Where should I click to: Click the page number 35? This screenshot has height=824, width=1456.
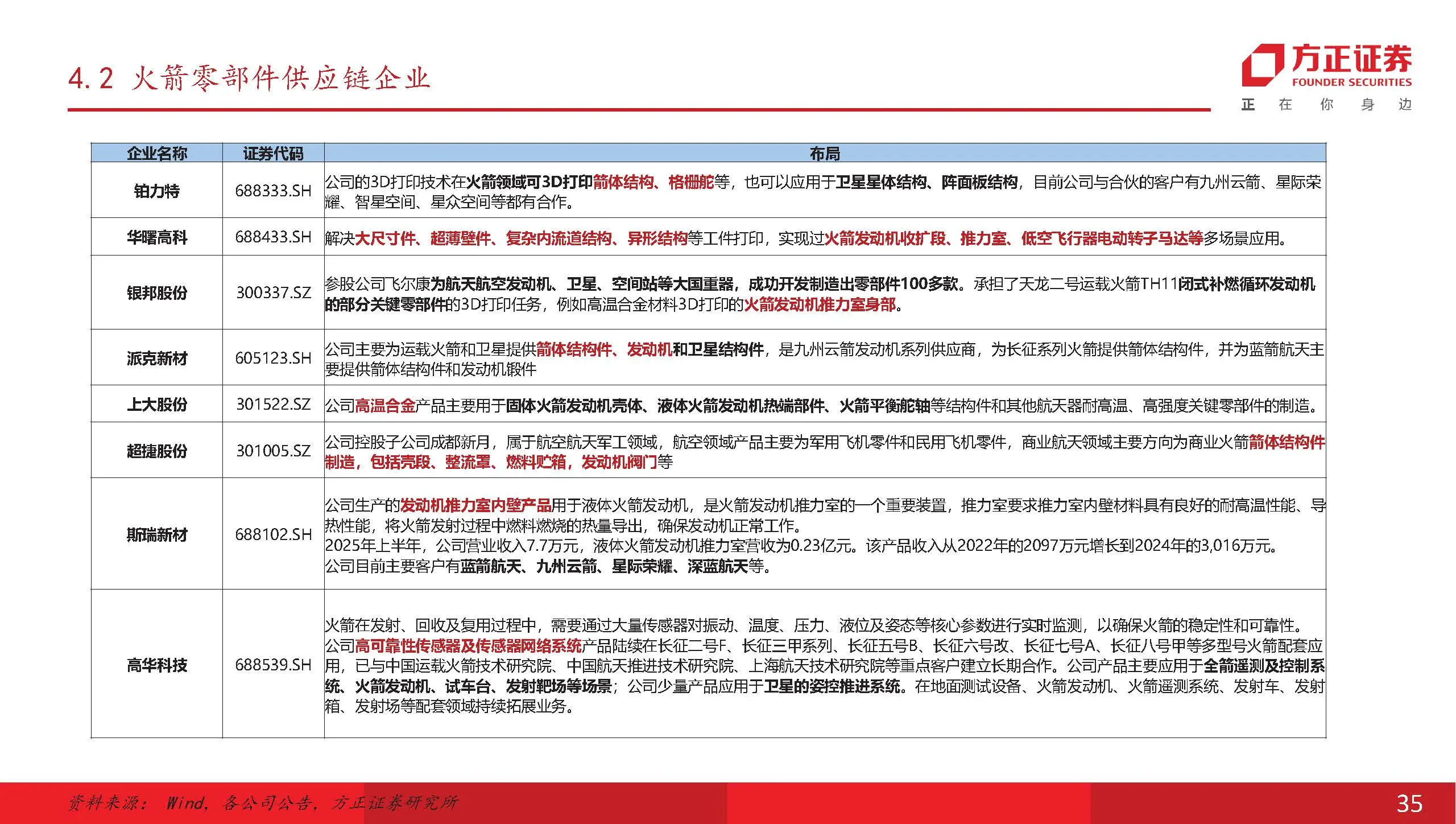(1409, 804)
